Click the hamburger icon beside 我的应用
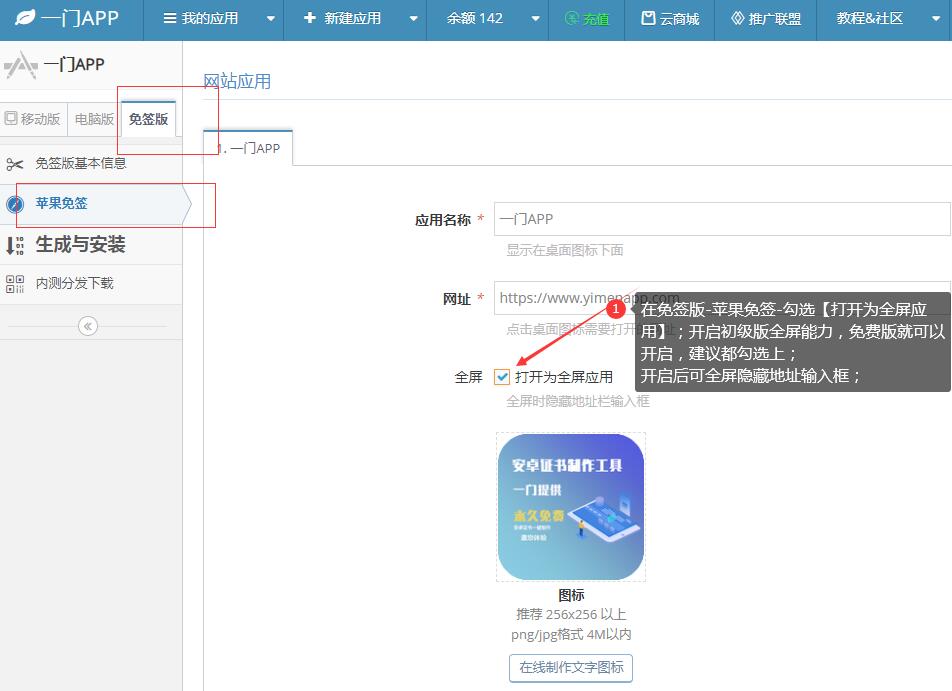952x691 pixels. click(170, 18)
